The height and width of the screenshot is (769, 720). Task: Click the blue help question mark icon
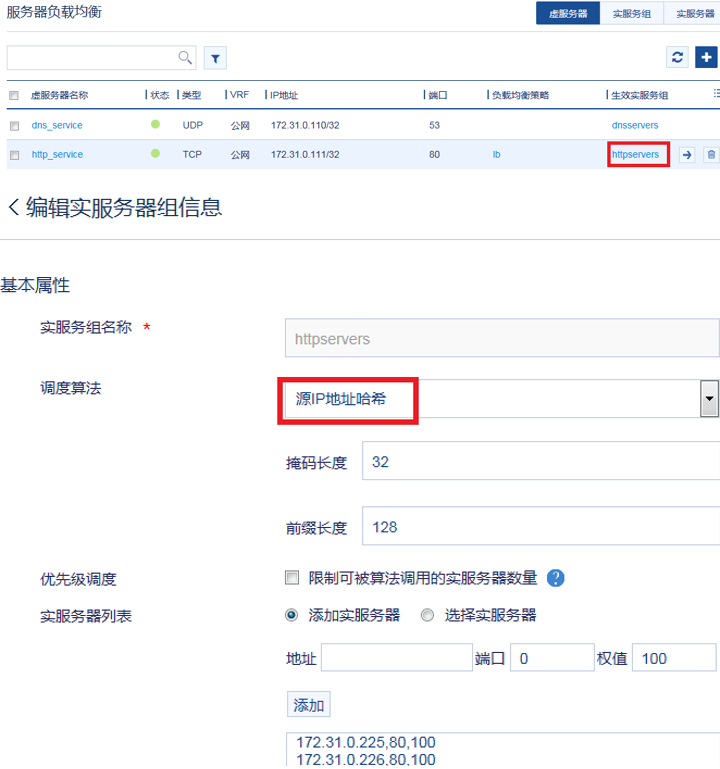click(x=556, y=578)
